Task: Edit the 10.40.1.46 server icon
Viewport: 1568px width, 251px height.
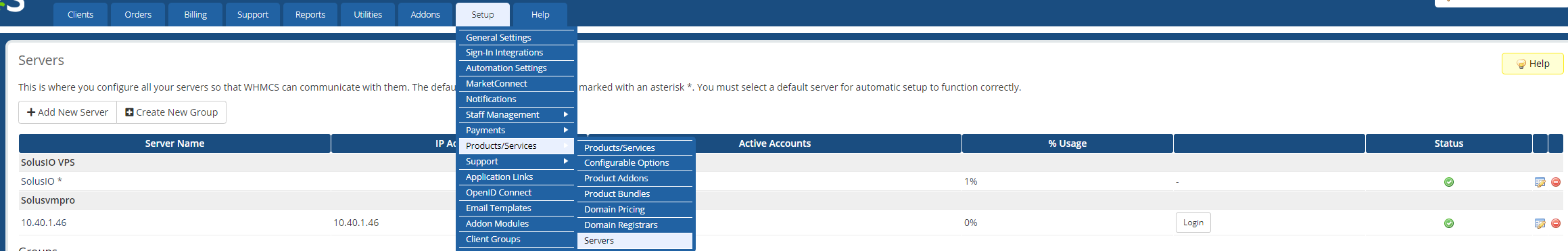Action: (x=1540, y=223)
